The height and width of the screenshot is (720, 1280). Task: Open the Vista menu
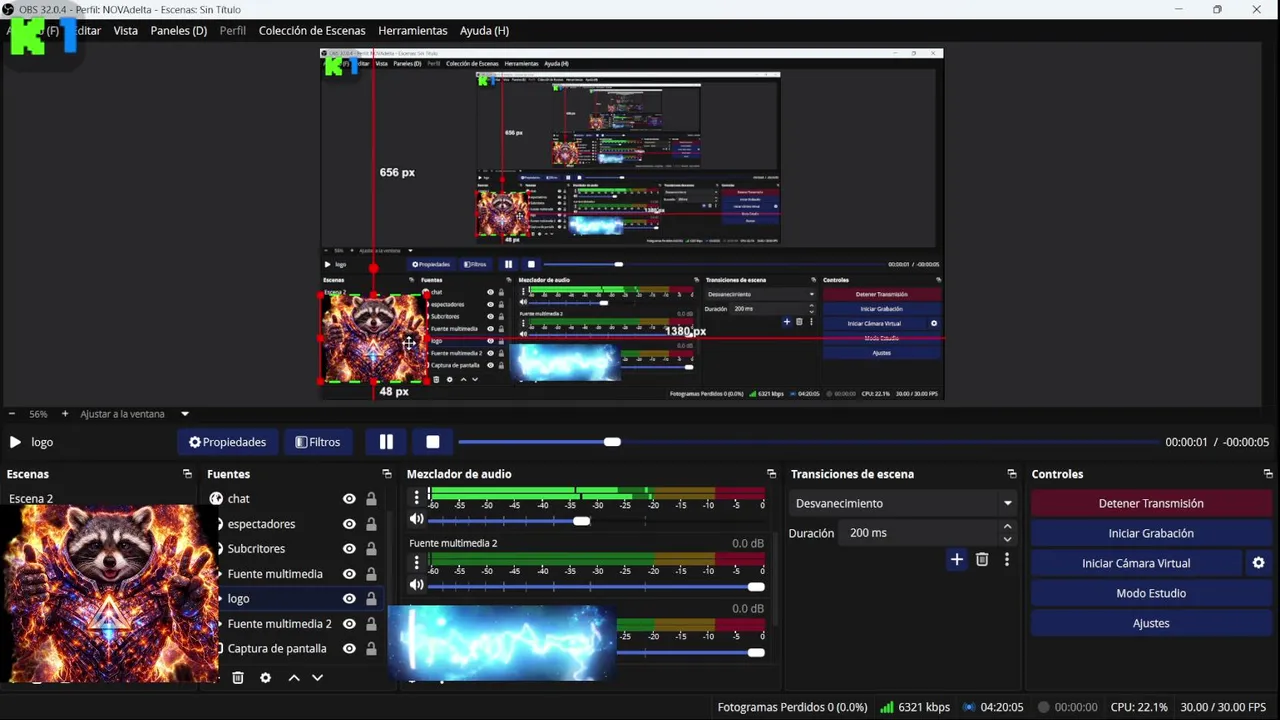126,31
